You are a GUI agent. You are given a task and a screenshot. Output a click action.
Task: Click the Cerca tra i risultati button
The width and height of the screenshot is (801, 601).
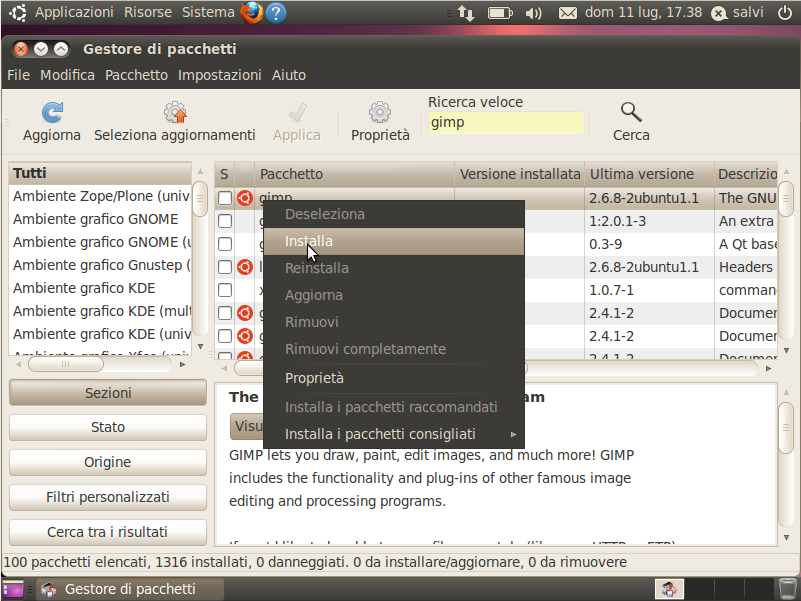point(108,532)
